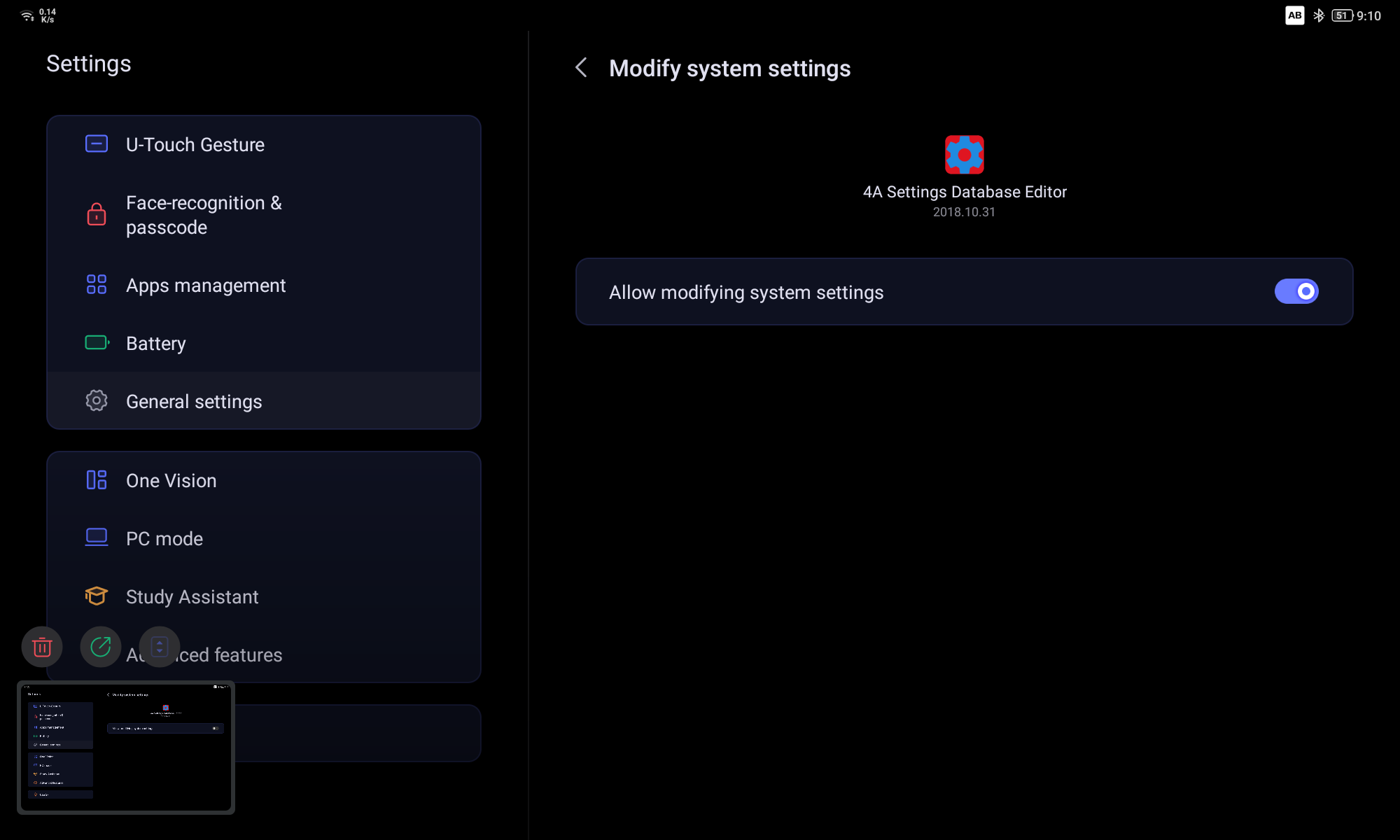Click the AB input method indicator
The width and height of the screenshot is (1400, 840).
[1296, 15]
